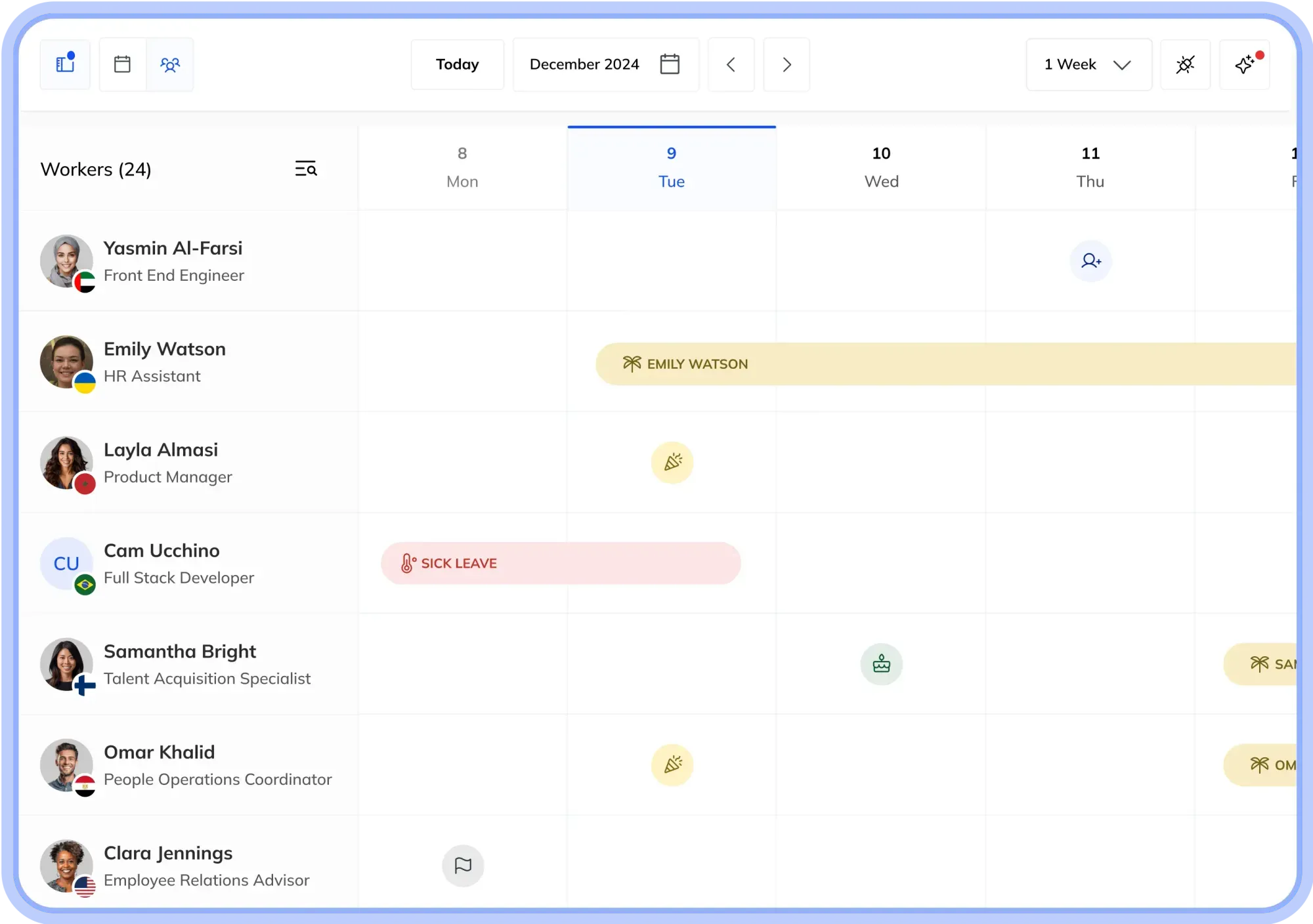Open Emily Watson's vacation bar
This screenshot has width=1313, height=924.
[x=946, y=364]
